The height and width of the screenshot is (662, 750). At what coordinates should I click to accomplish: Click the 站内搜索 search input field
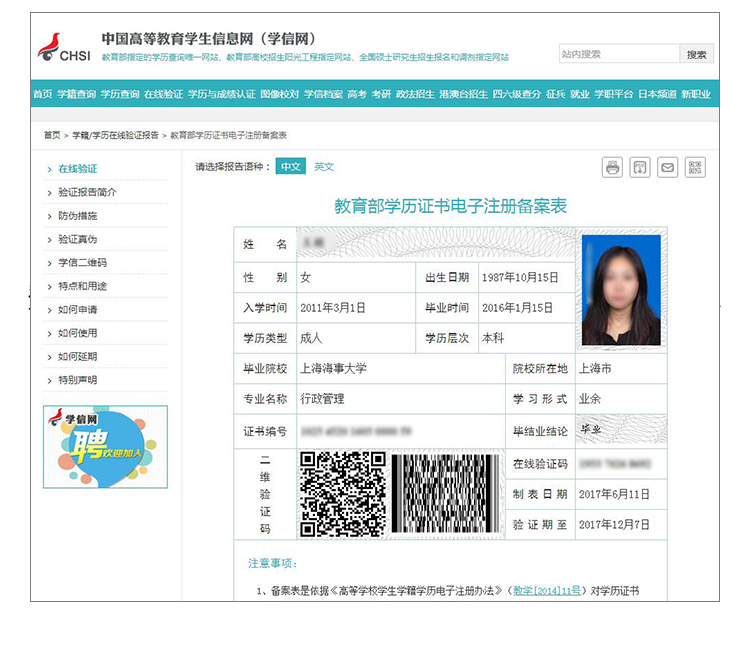pos(618,54)
